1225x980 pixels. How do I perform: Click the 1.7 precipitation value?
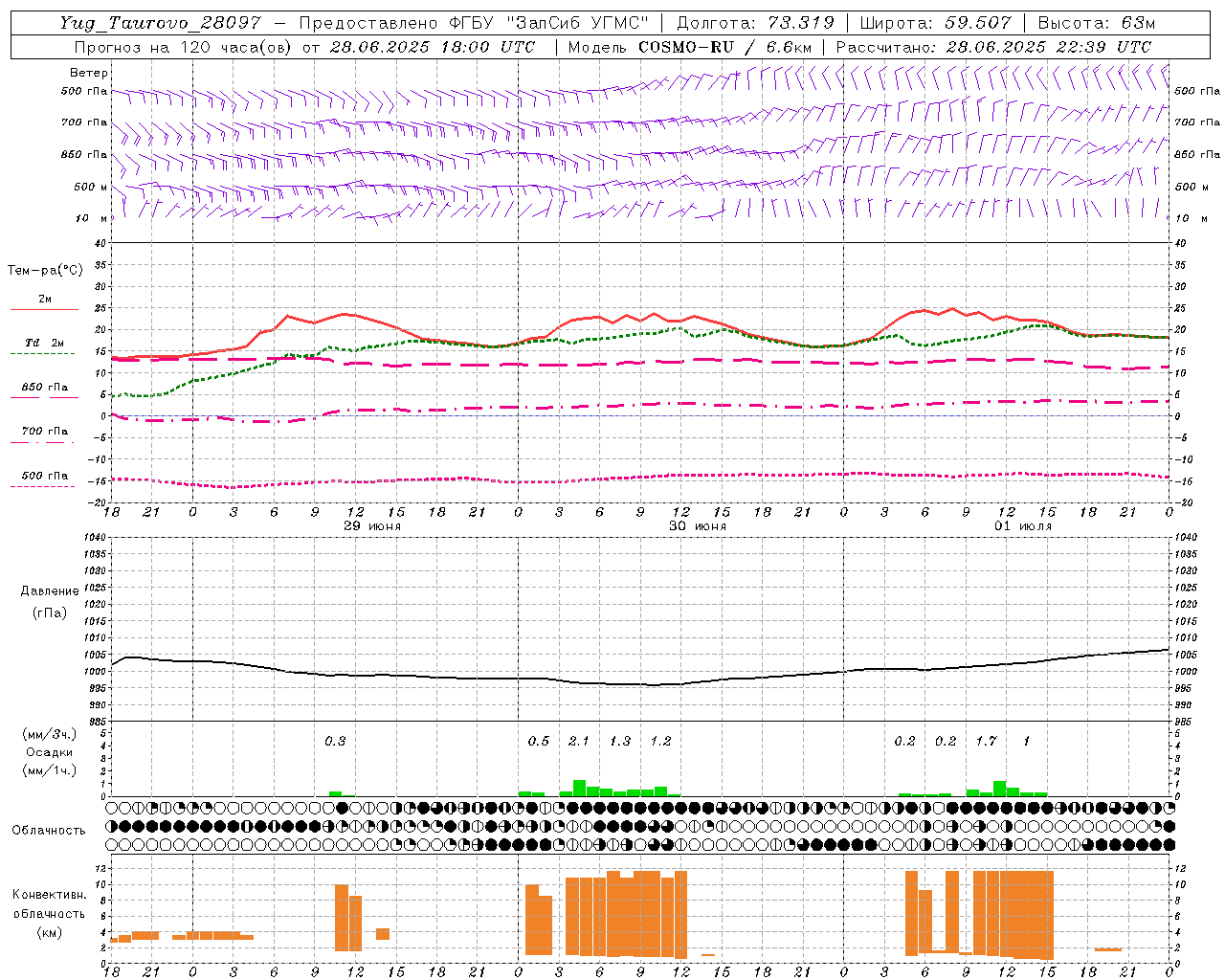click(986, 741)
